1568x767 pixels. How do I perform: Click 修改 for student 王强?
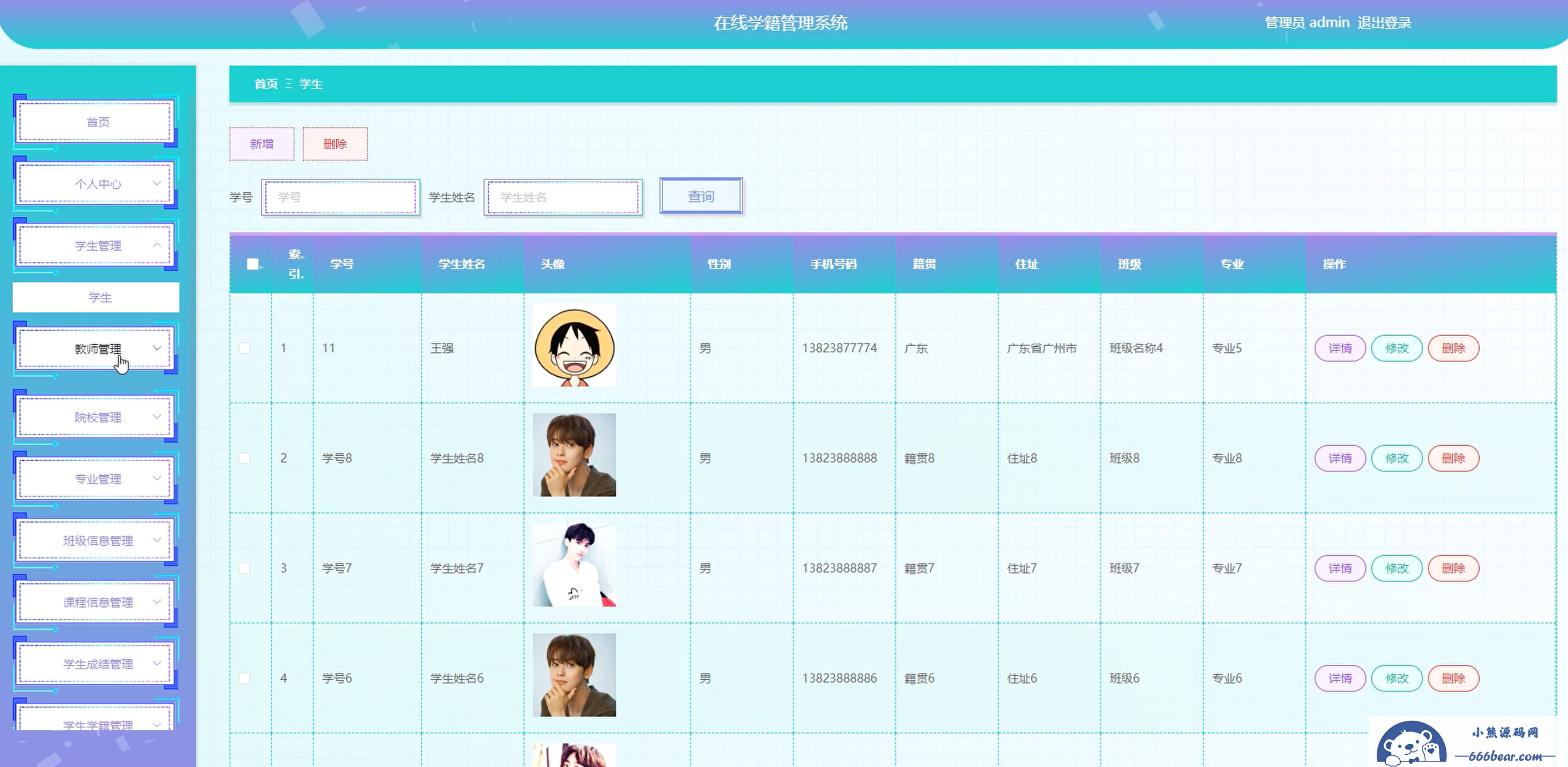click(x=1396, y=348)
